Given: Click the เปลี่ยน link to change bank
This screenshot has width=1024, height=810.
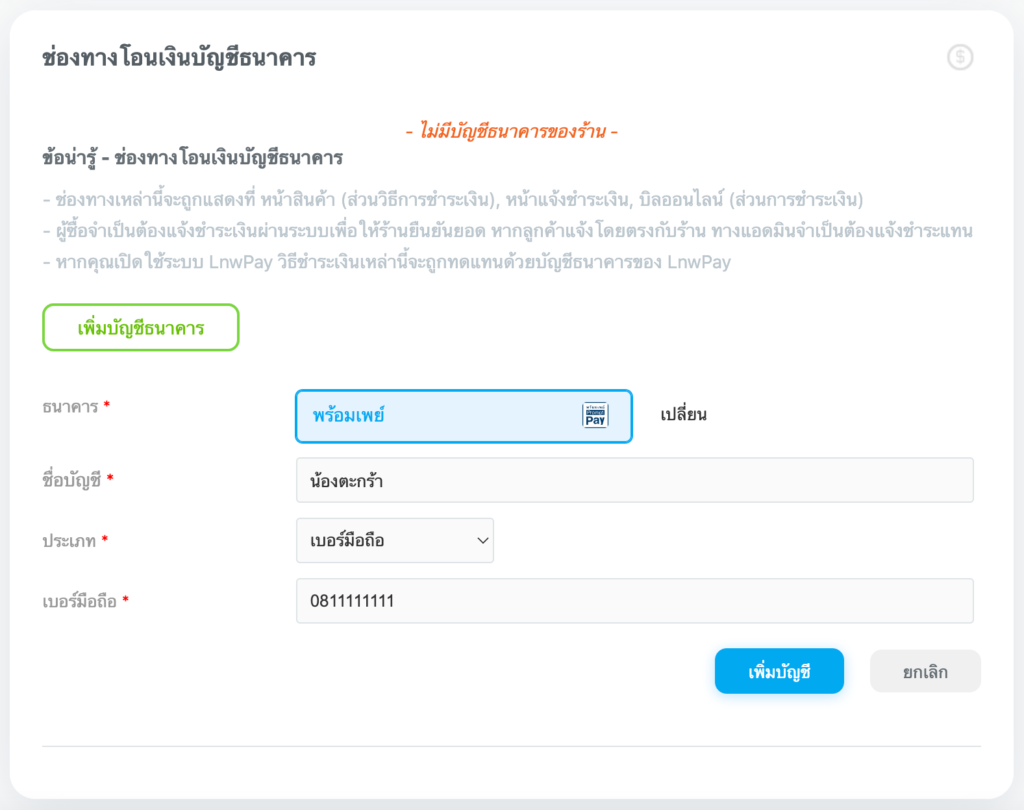Looking at the screenshot, I should point(684,415).
